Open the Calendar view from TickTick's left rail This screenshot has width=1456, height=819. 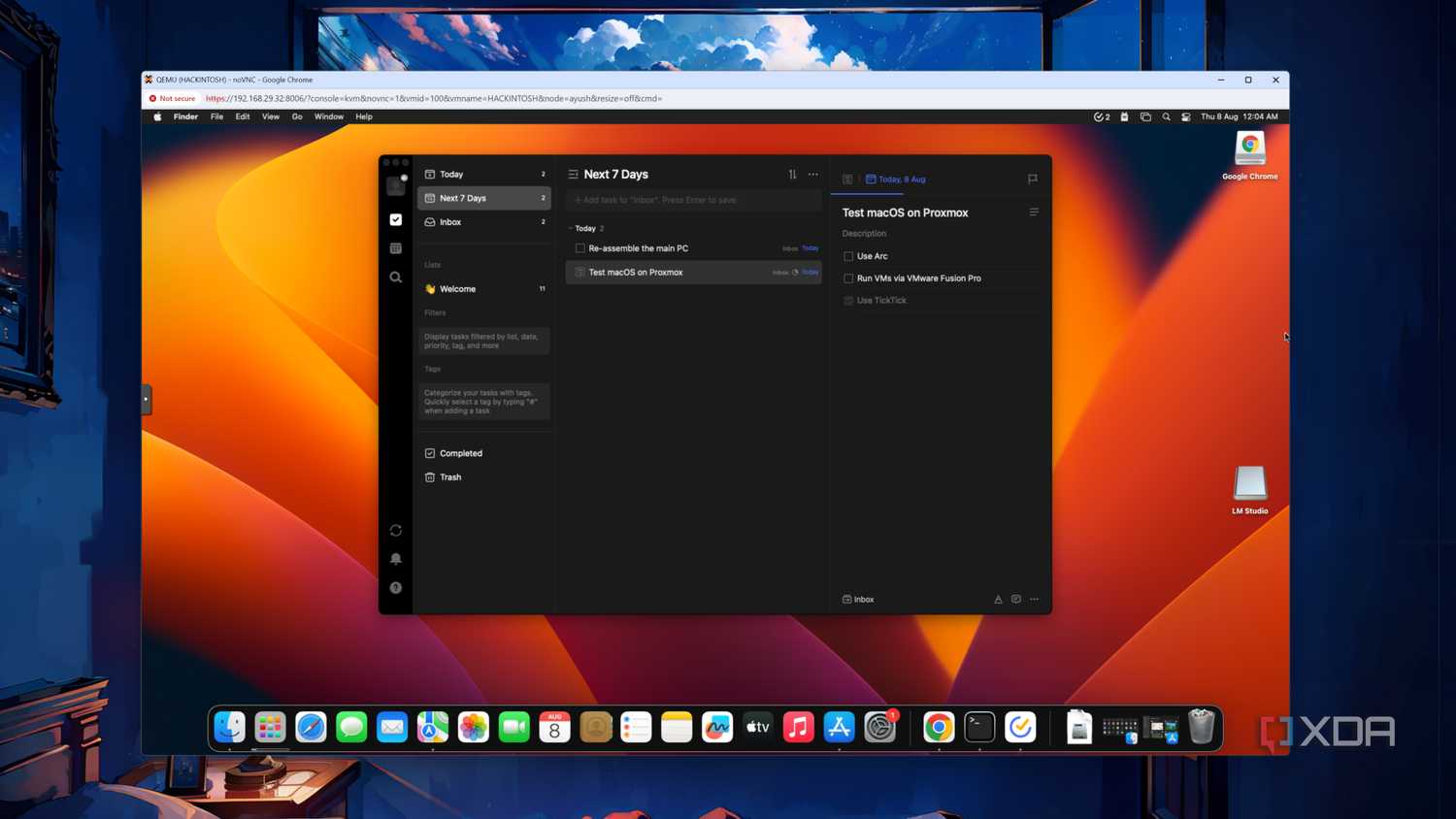pyautogui.click(x=396, y=248)
